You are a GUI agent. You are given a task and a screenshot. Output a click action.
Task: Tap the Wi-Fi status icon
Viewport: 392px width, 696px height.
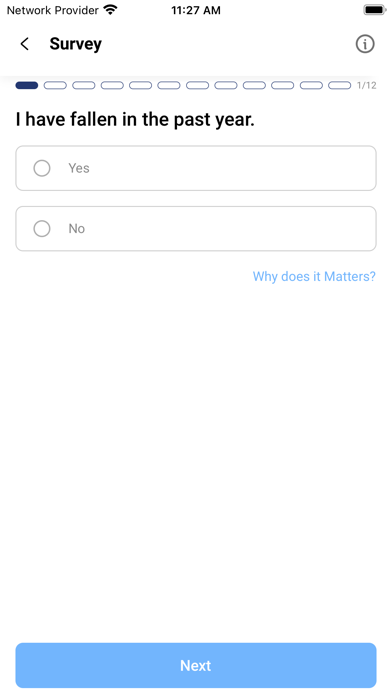click(110, 10)
